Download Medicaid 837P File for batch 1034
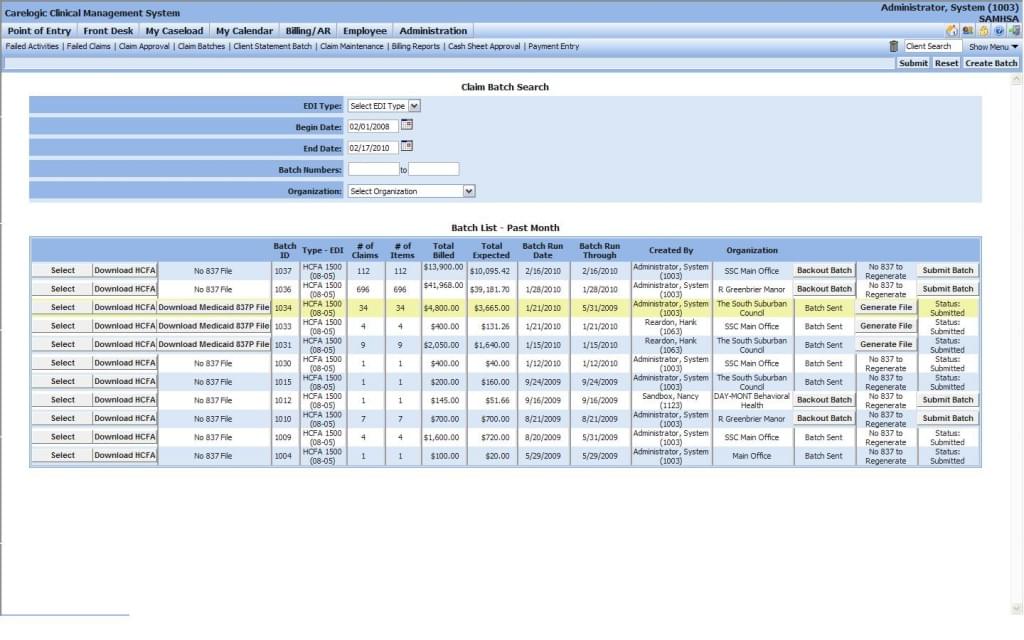This screenshot has width=1024, height=640. (x=214, y=307)
